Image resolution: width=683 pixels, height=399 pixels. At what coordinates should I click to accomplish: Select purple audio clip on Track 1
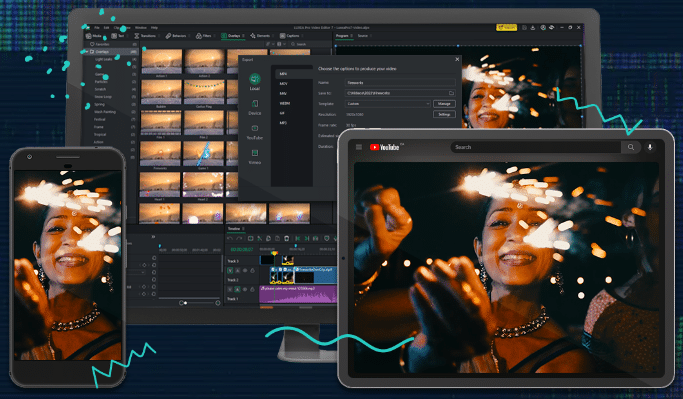298,294
